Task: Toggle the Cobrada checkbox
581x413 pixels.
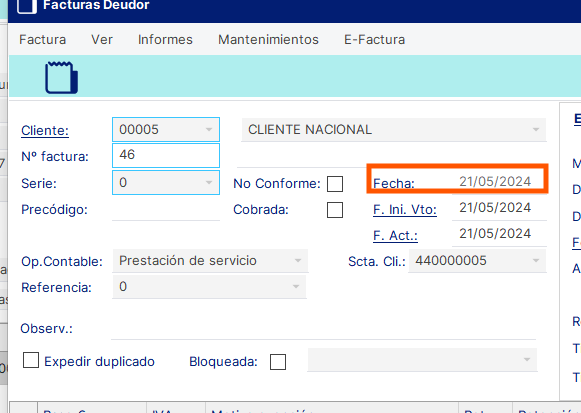Action: coord(335,210)
